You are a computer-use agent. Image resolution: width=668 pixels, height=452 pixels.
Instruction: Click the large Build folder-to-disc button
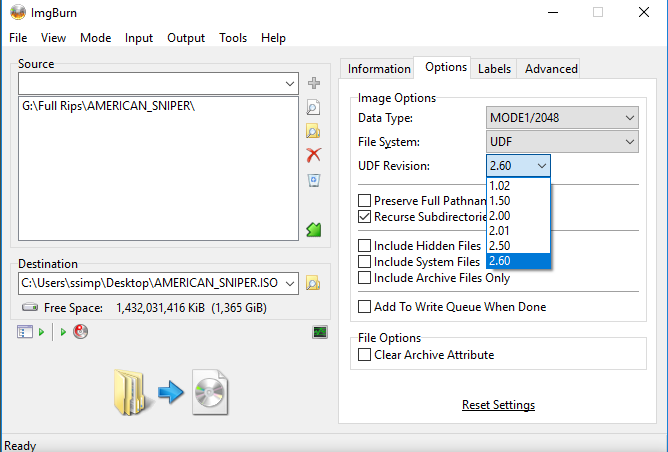tap(172, 392)
